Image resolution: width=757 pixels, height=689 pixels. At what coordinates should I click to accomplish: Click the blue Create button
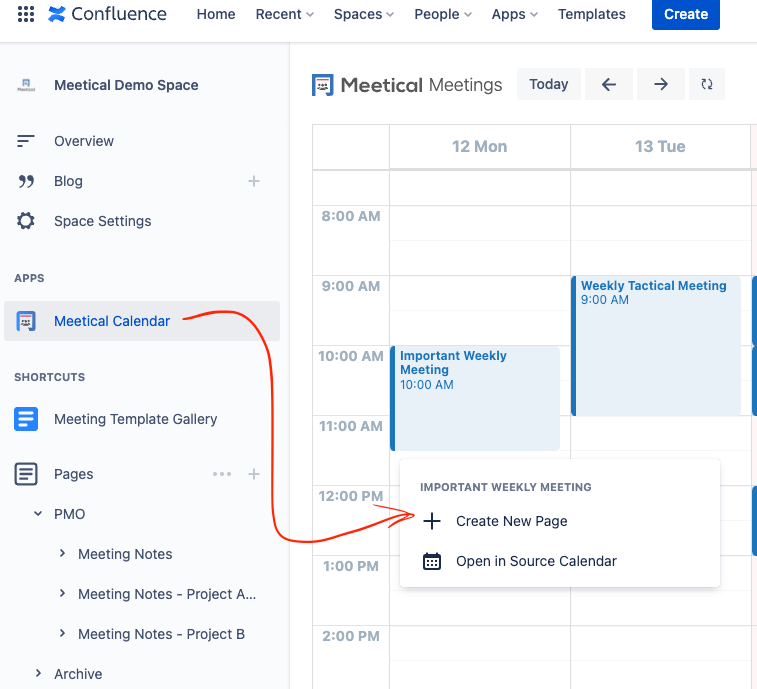tap(686, 14)
